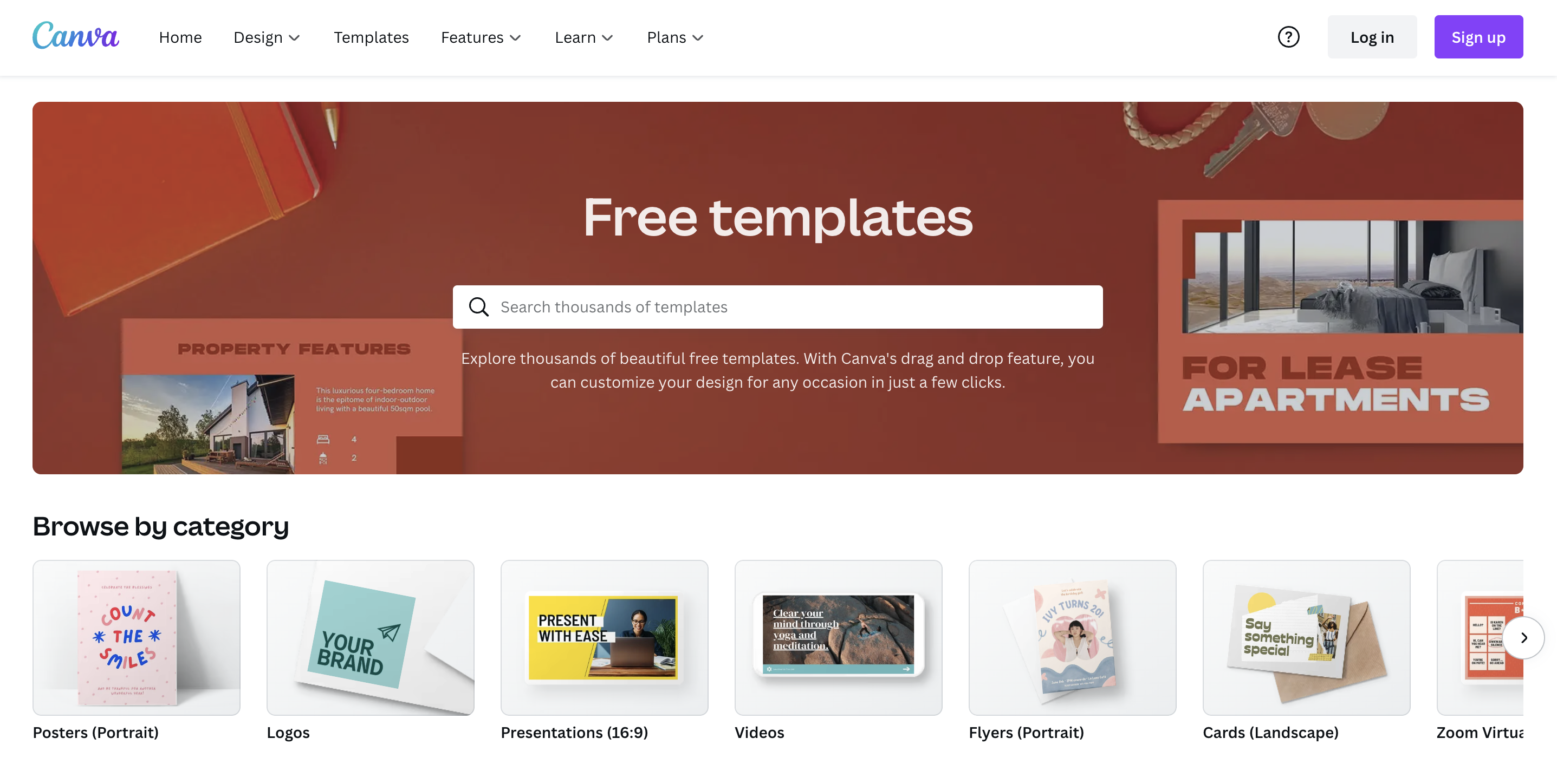Click the Canva logo icon
The height and width of the screenshot is (784, 1557).
click(76, 37)
